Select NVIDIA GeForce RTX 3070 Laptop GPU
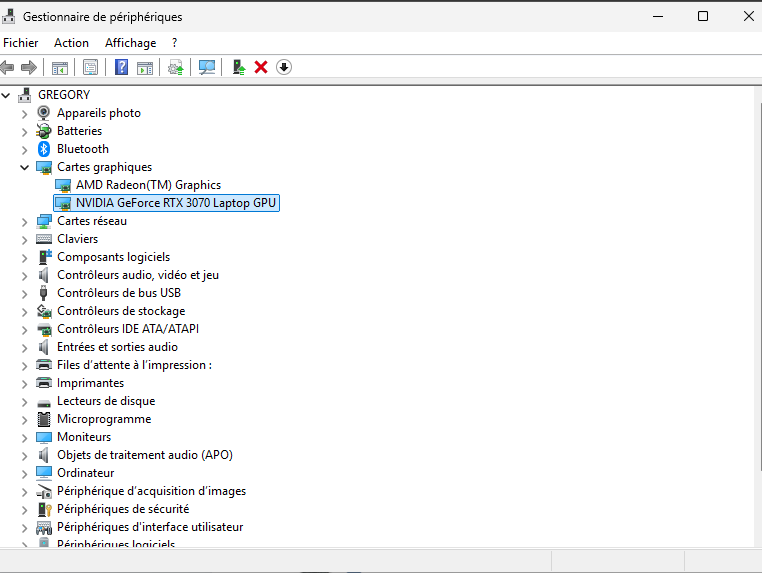Image resolution: width=762 pixels, height=573 pixels. click(176, 203)
